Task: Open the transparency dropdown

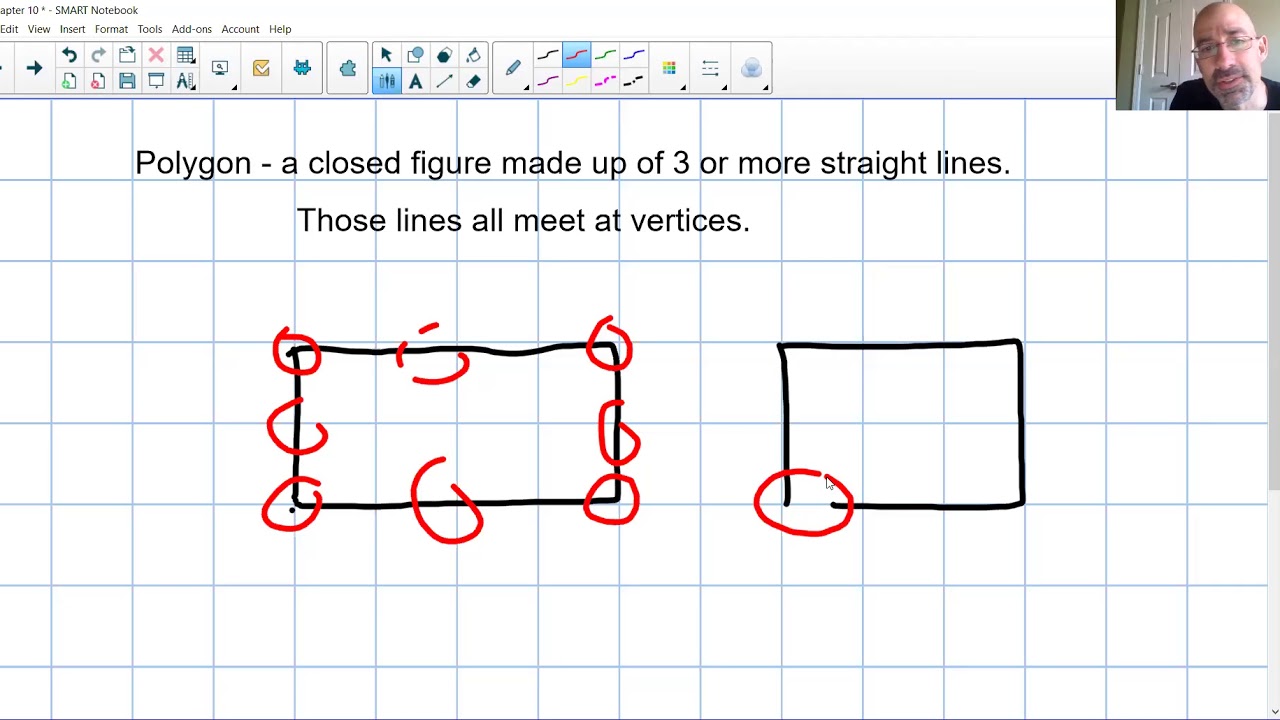Action: click(752, 68)
